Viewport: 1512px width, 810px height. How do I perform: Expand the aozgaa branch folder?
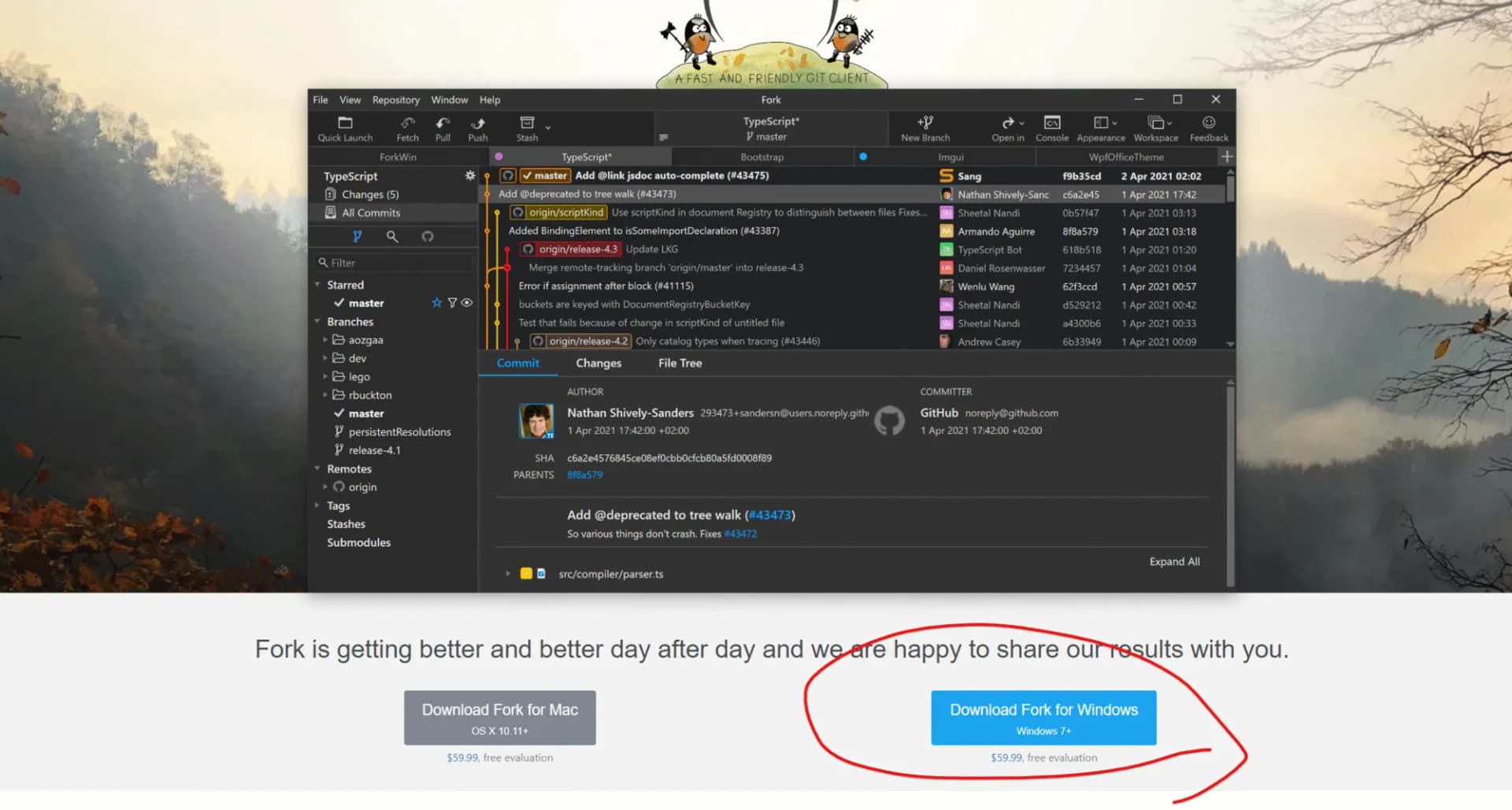(325, 340)
